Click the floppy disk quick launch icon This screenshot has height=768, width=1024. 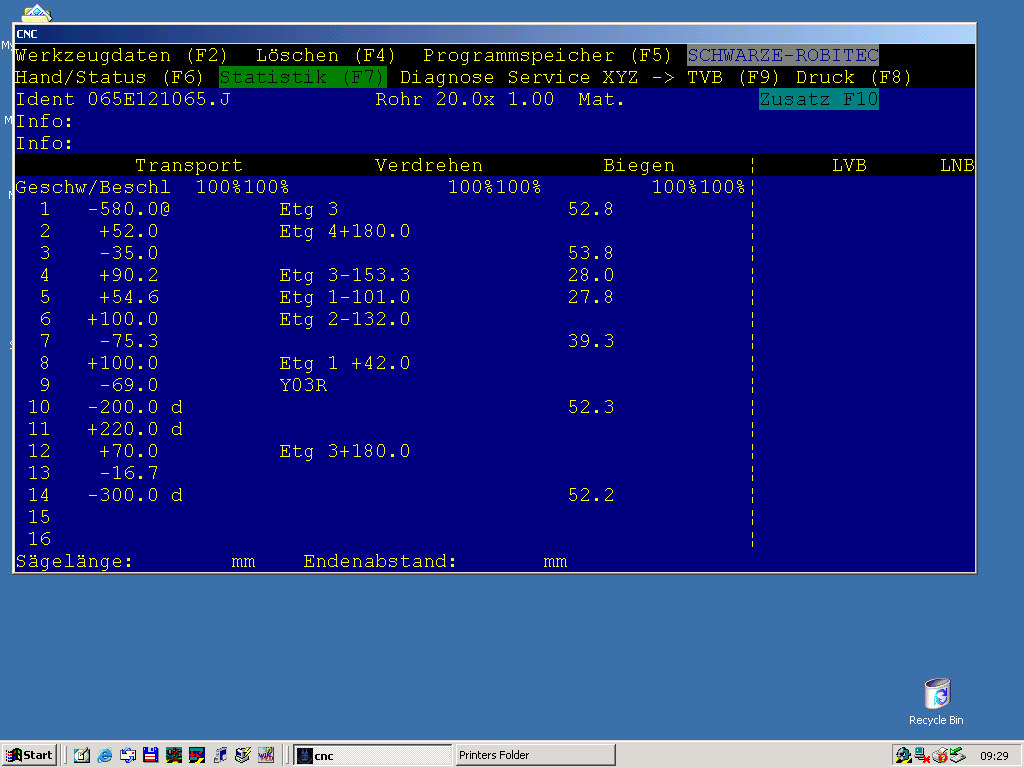(151, 756)
